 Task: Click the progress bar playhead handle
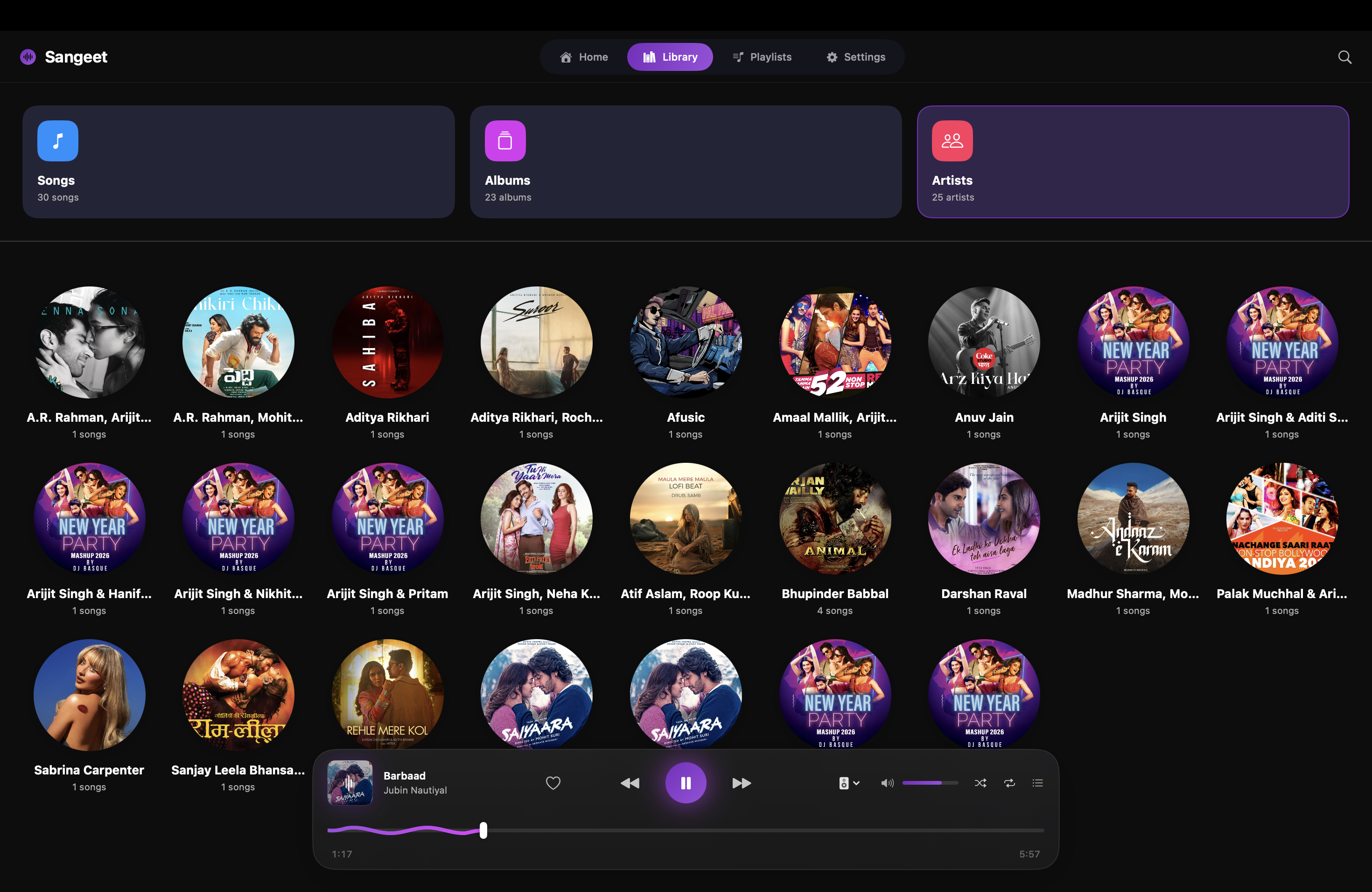[483, 830]
